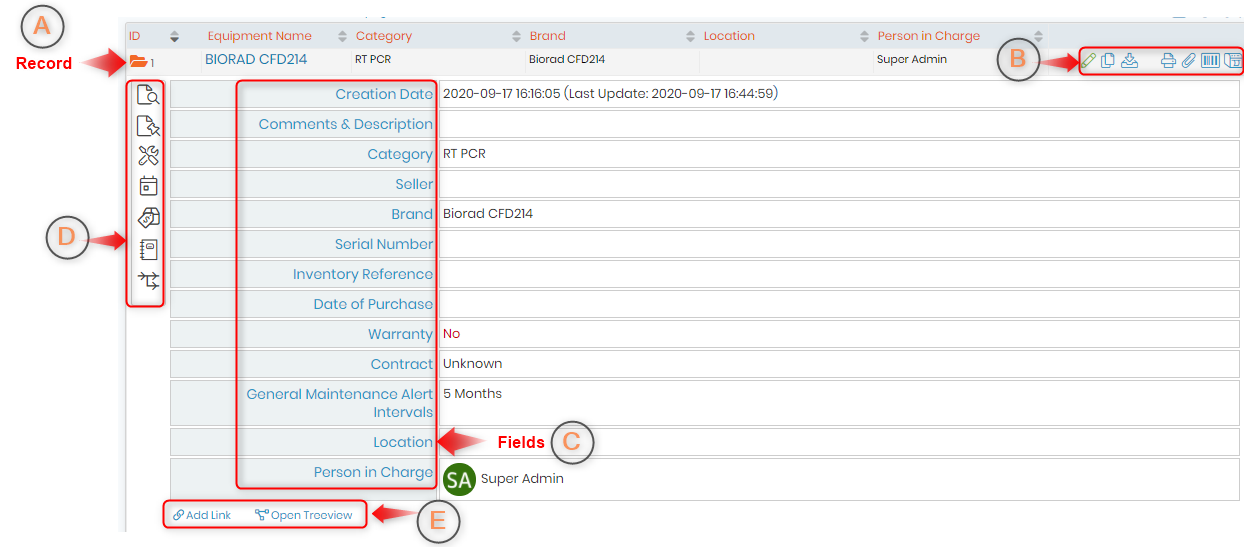Image resolution: width=1244 pixels, height=547 pixels.
Task: Click the Brand column header
Action: pos(548,36)
